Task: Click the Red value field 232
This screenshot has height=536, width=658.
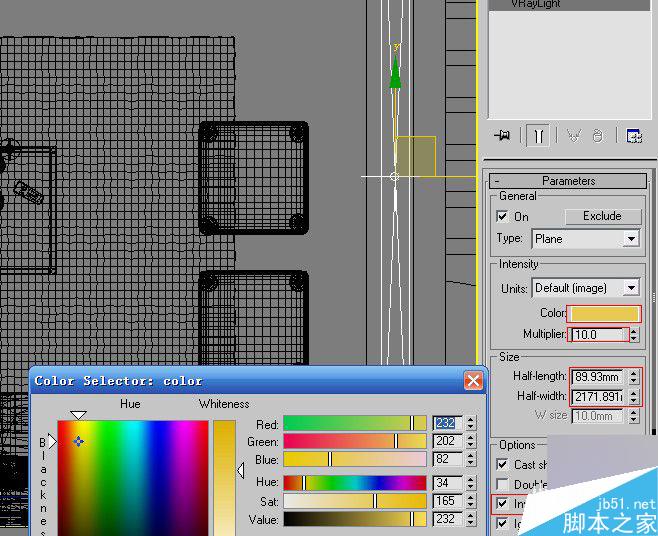Action: point(447,423)
